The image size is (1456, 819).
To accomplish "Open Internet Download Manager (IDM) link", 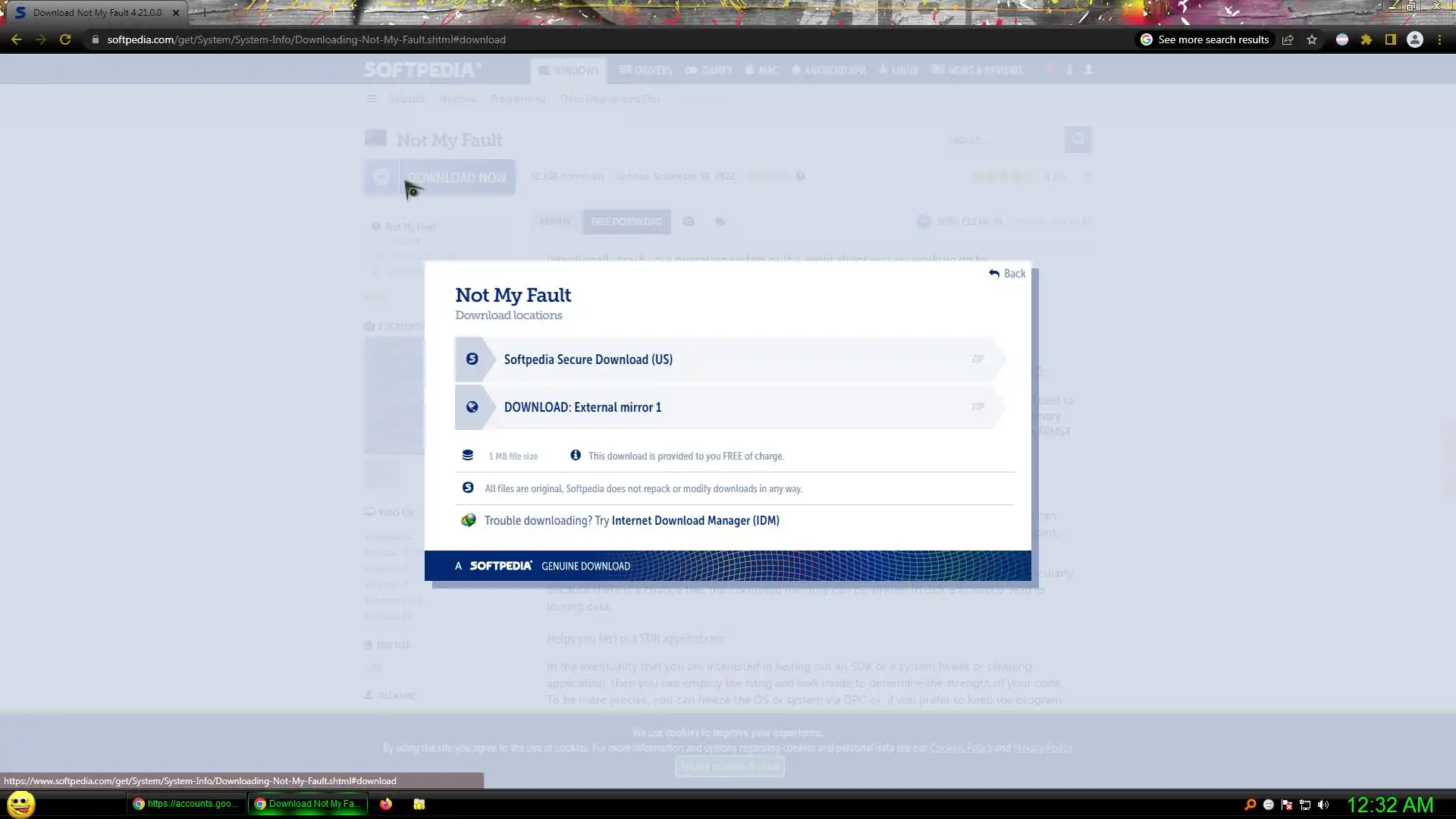I will (695, 521).
